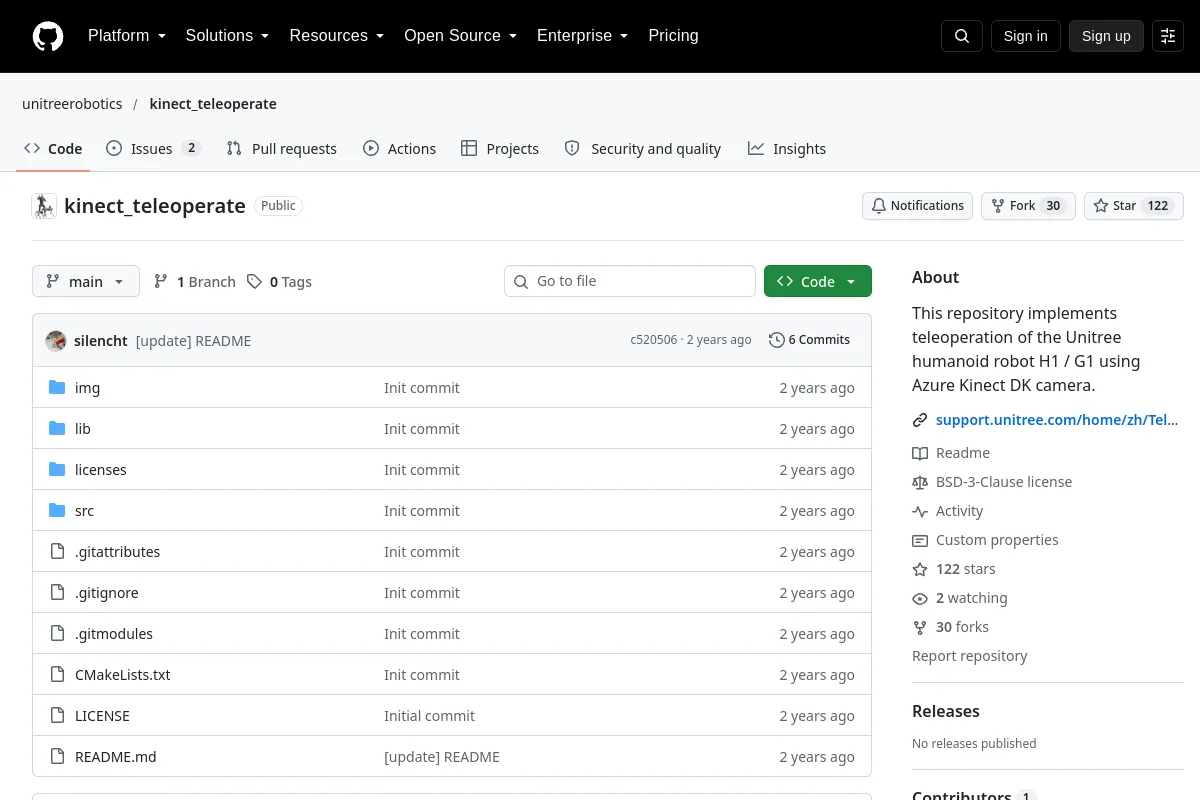
Task: Open the Pricing link in header
Action: [673, 36]
